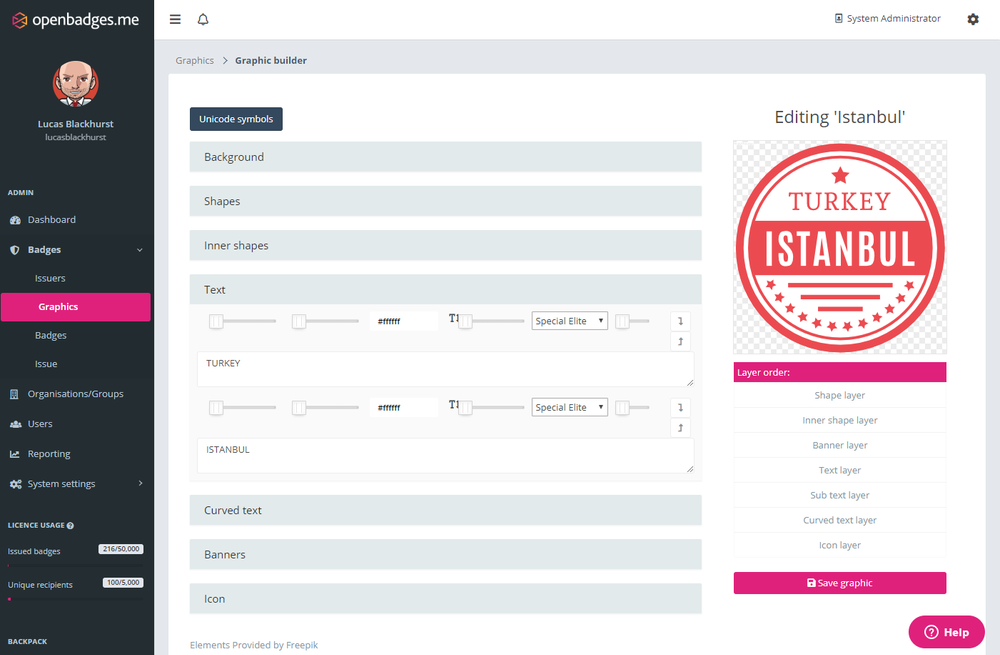Click the openbadges.me logo
Viewport: 1000px width, 655px height.
[x=75, y=18]
